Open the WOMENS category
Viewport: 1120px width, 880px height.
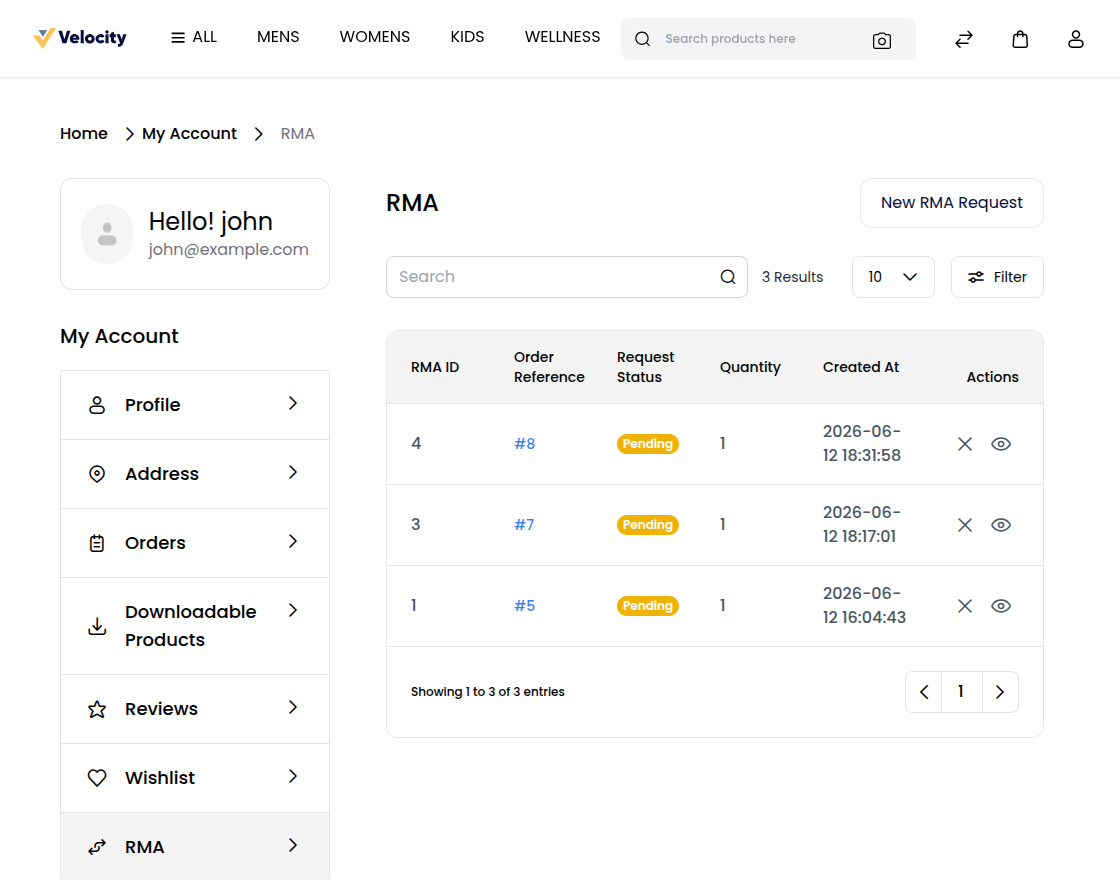(x=374, y=37)
